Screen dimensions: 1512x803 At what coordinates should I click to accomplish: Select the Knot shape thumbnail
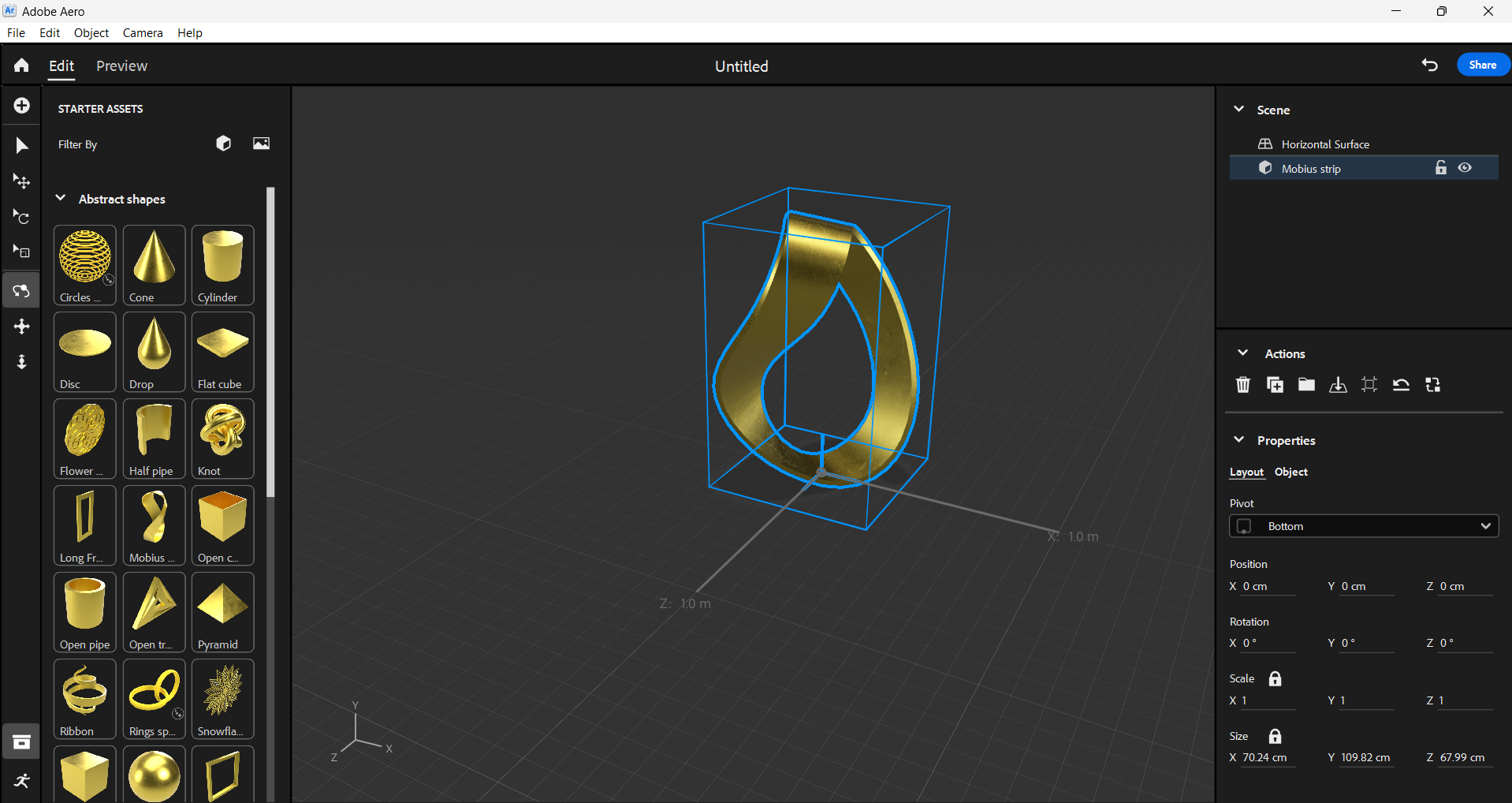[x=222, y=439]
